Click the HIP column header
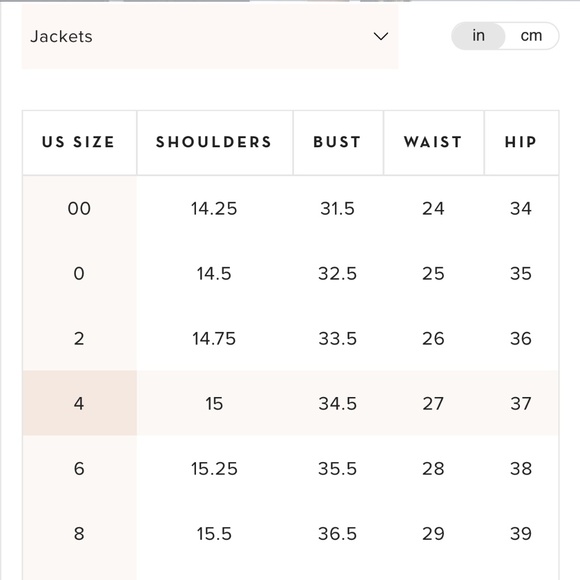Screen dimensions: 580x580 point(521,142)
